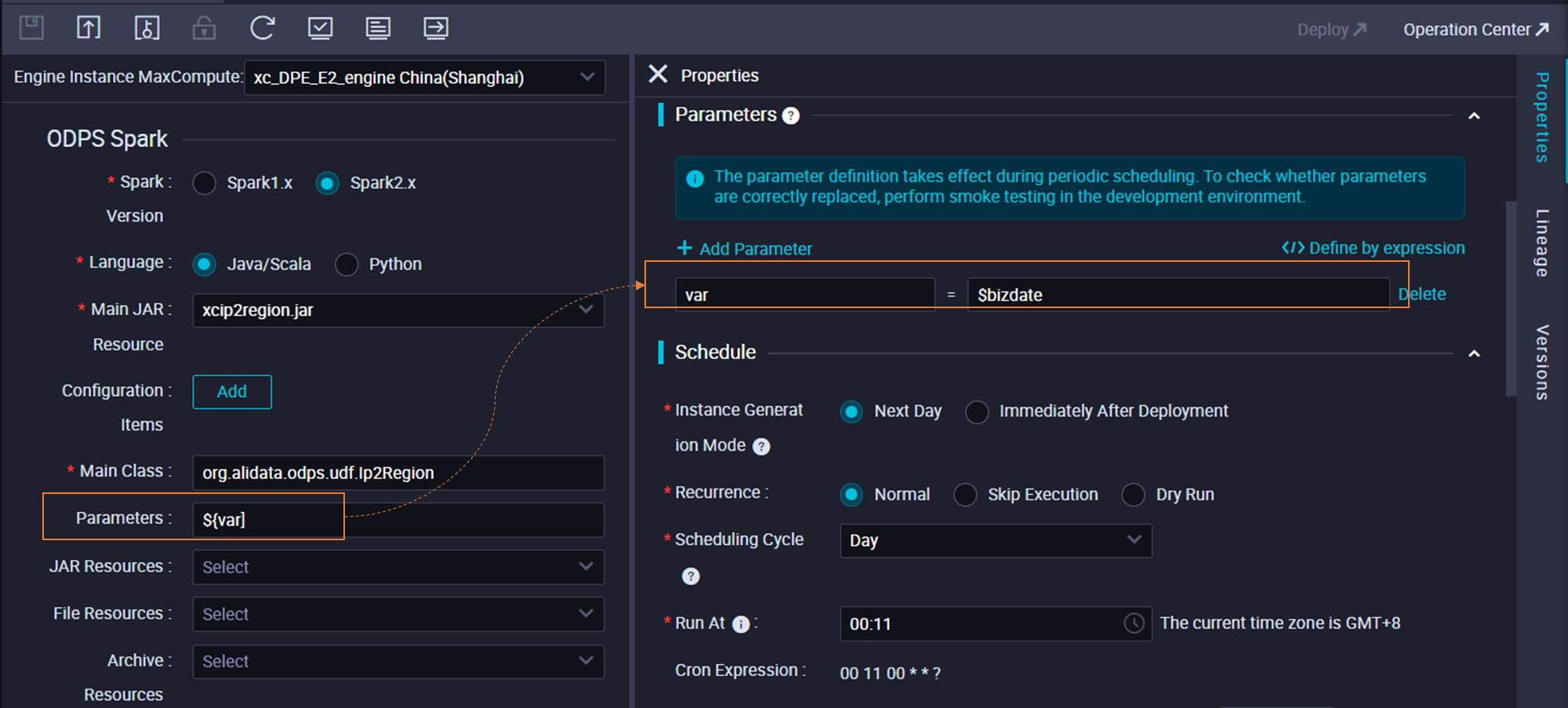
Task: Open the Engine Instance MaxCompute dropdown
Action: coord(424,78)
